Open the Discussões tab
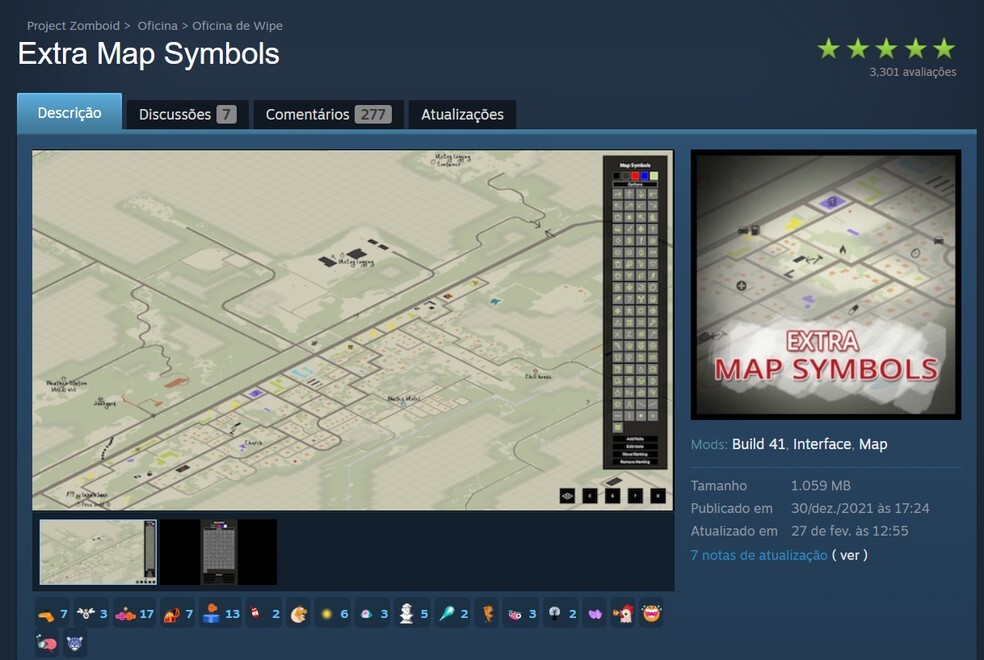 (x=187, y=114)
